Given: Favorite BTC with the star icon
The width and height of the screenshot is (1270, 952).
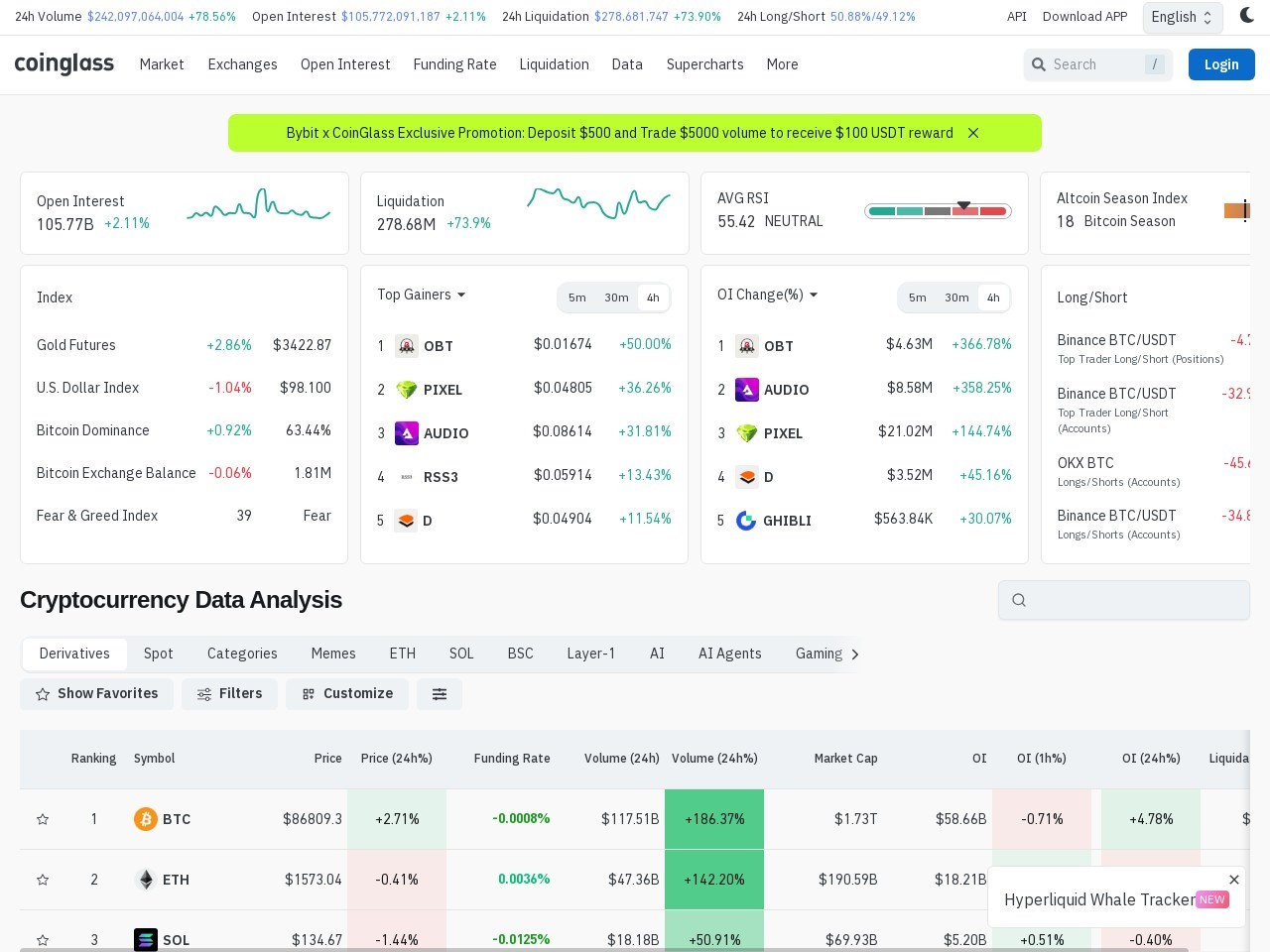Looking at the screenshot, I should pos(43,819).
